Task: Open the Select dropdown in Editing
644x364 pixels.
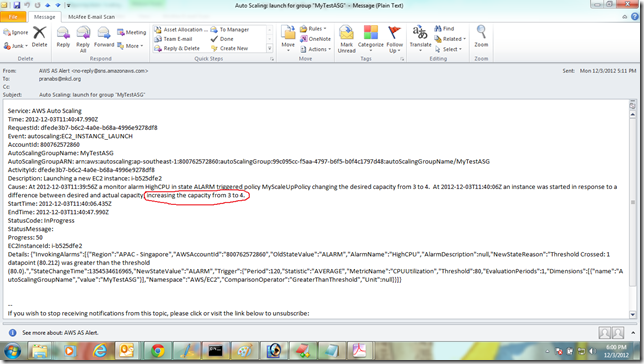Action: click(x=448, y=49)
